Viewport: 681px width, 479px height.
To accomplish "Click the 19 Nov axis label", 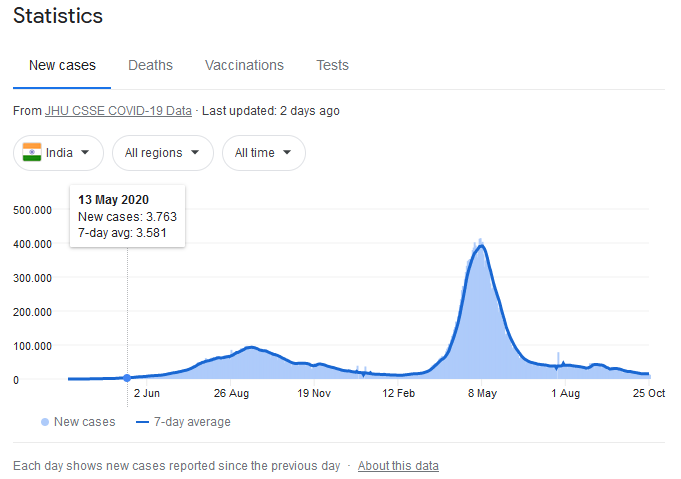I will coord(314,393).
